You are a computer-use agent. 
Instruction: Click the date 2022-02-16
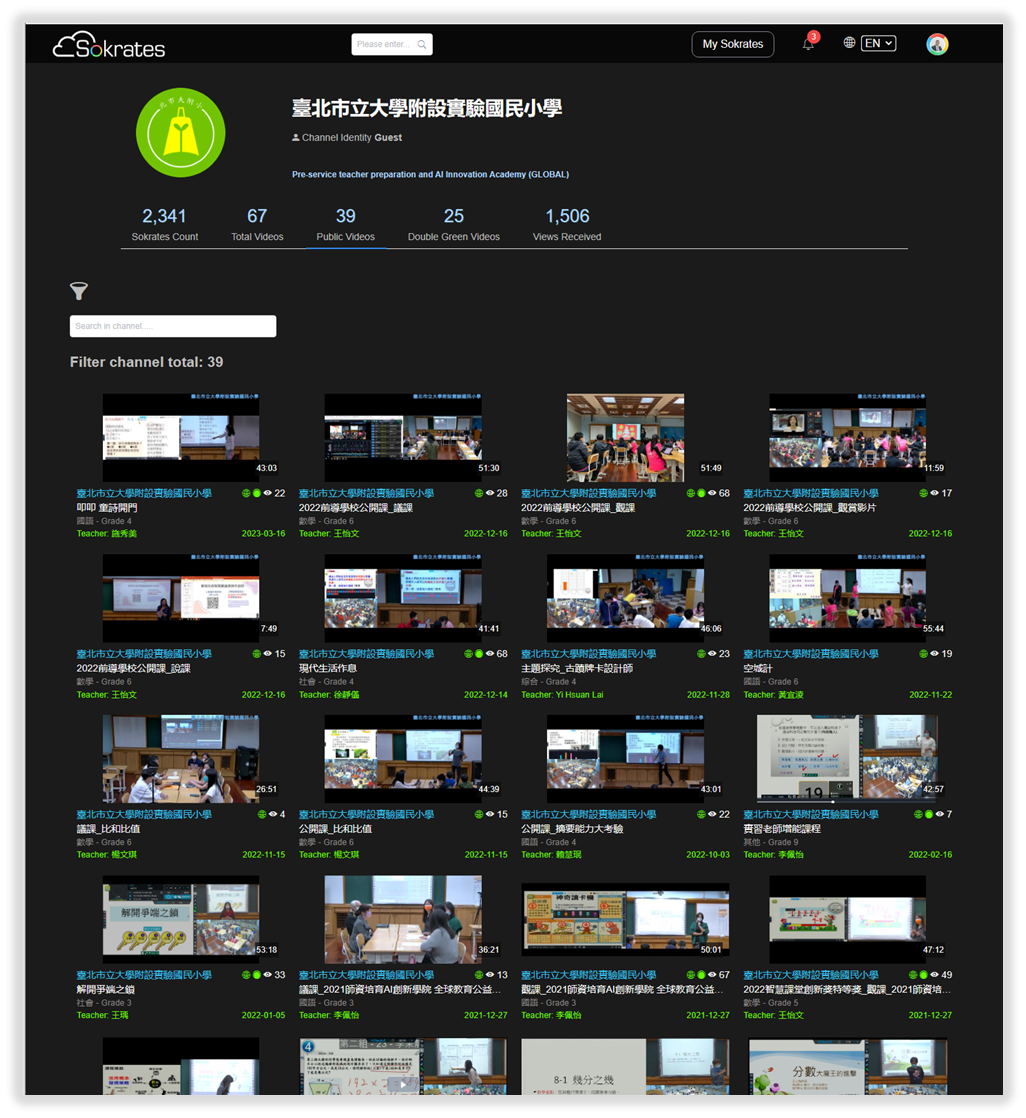pyautogui.click(x=930, y=854)
